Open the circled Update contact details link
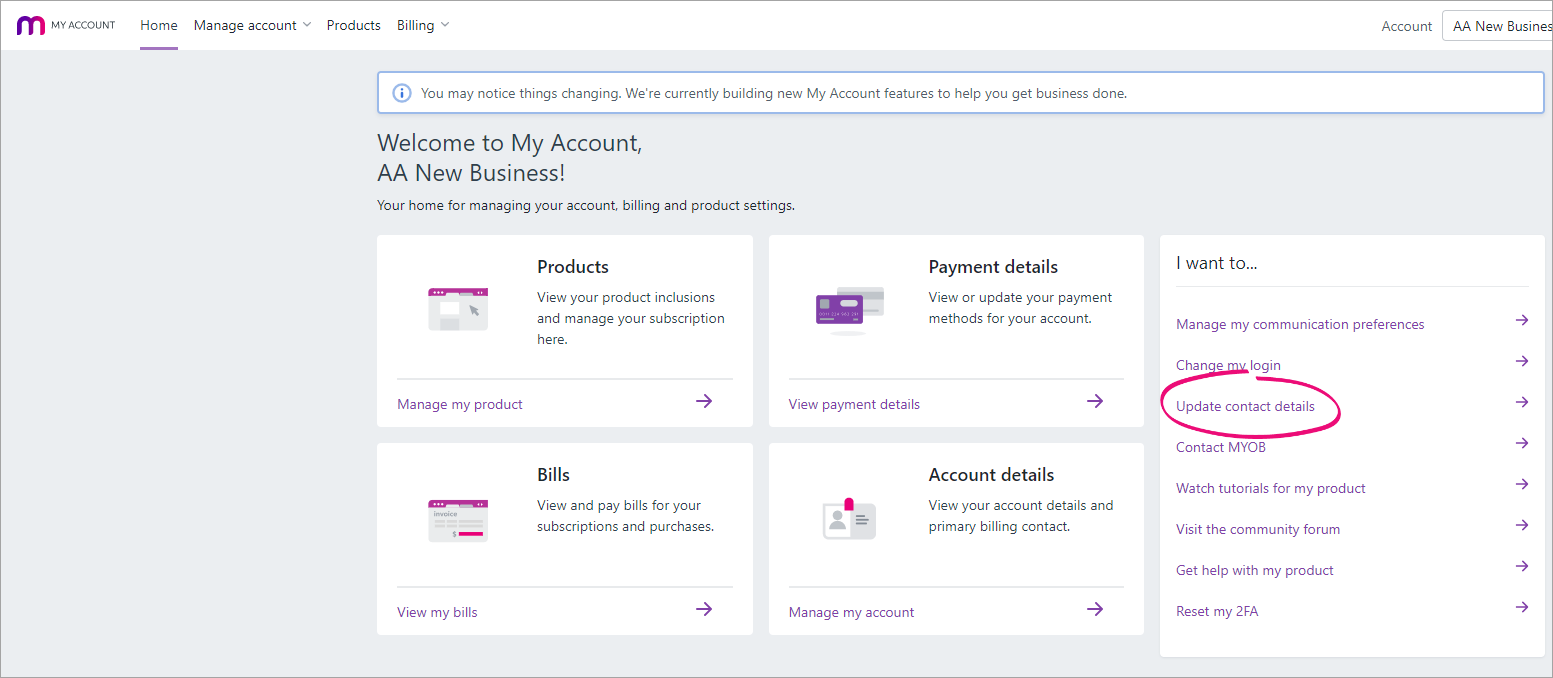Image resolution: width=1553 pixels, height=678 pixels. tap(1244, 406)
